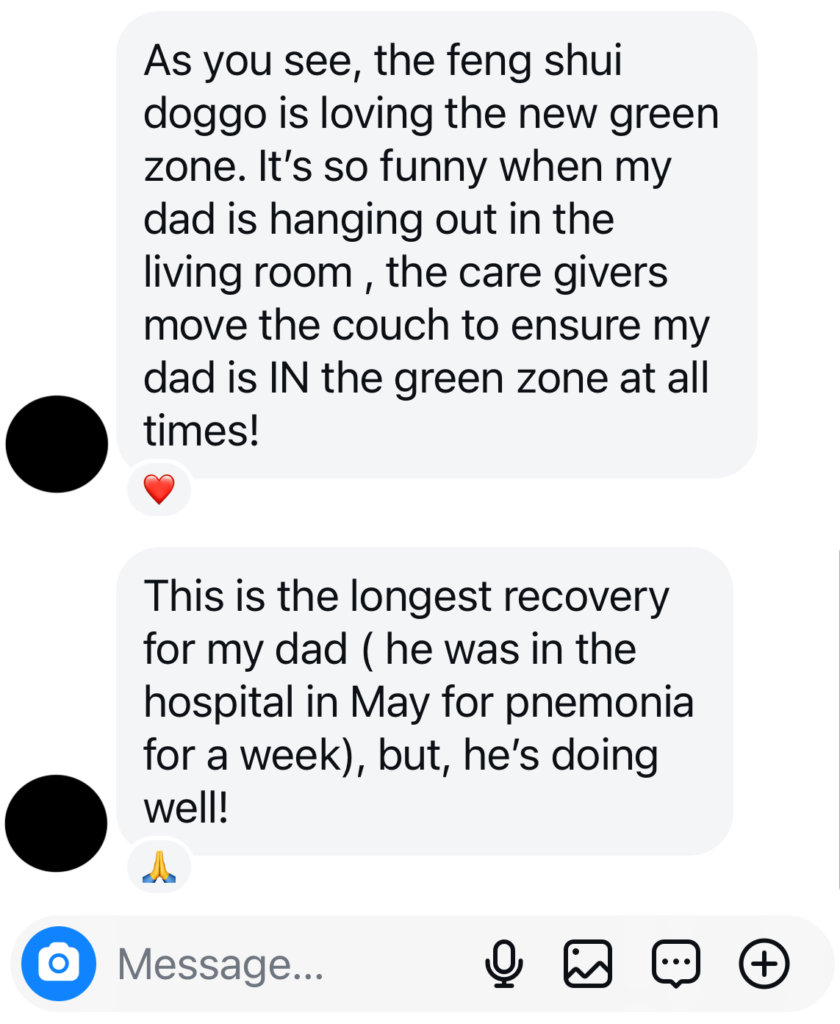Select the longest recovery message bubble
The height and width of the screenshot is (1024, 840).
(425, 701)
